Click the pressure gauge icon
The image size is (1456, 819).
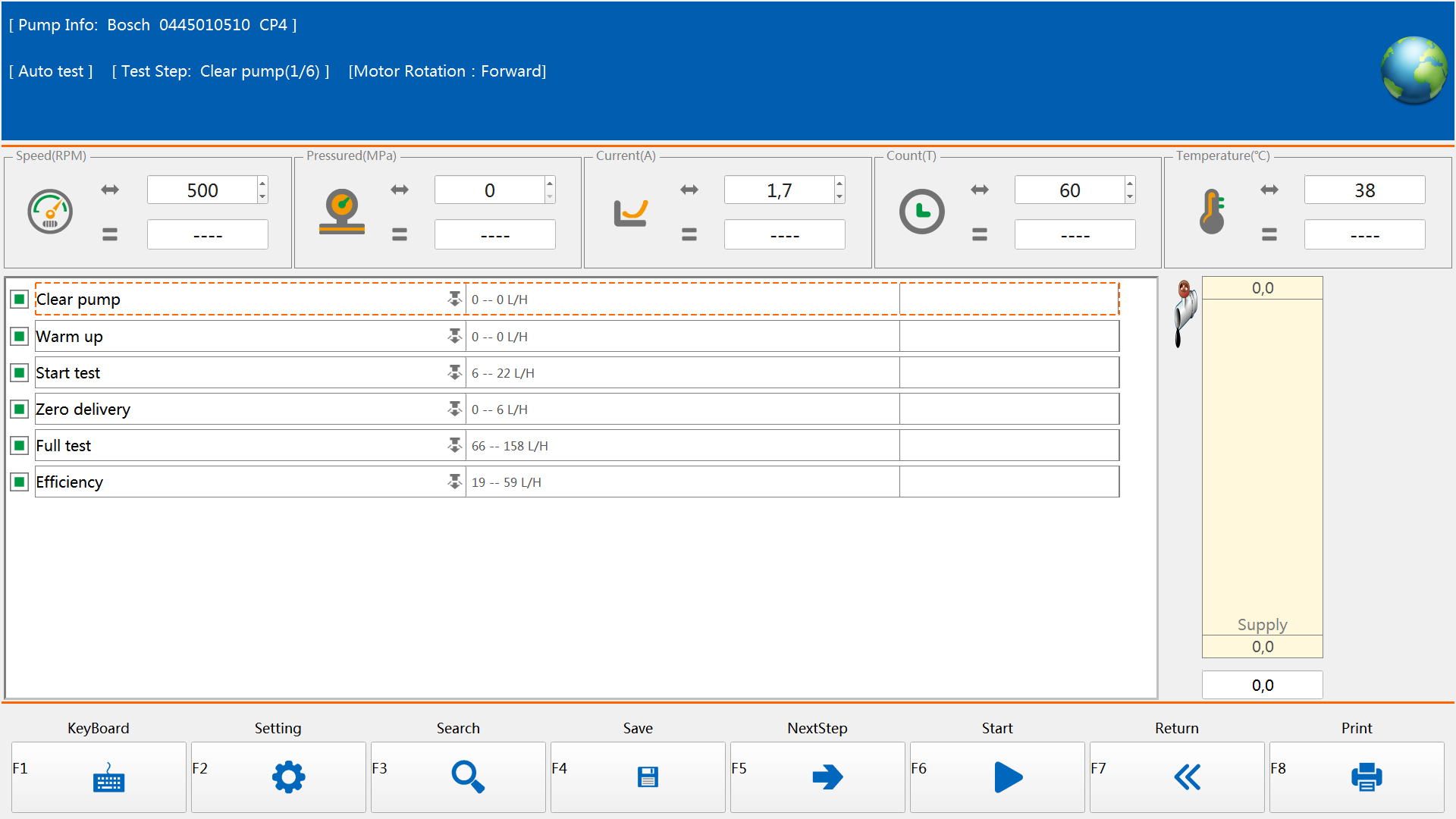[x=342, y=212]
